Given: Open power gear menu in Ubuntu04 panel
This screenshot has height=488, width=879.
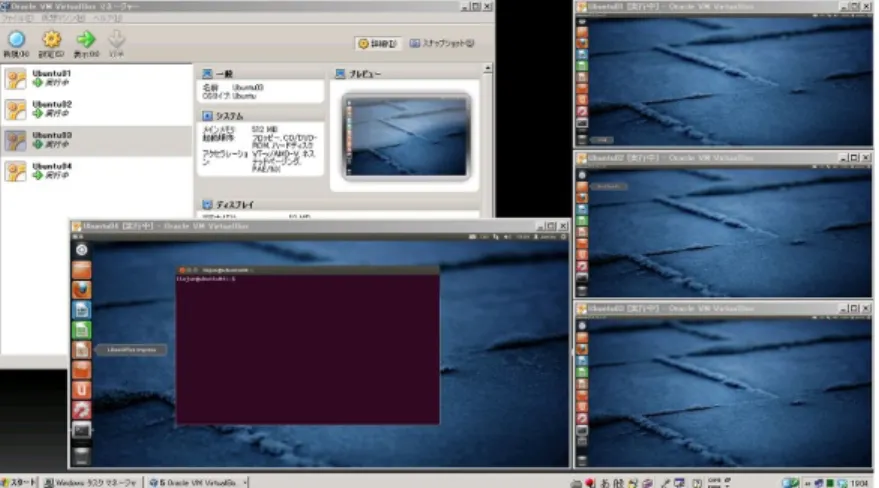Looking at the screenshot, I should [564, 237].
